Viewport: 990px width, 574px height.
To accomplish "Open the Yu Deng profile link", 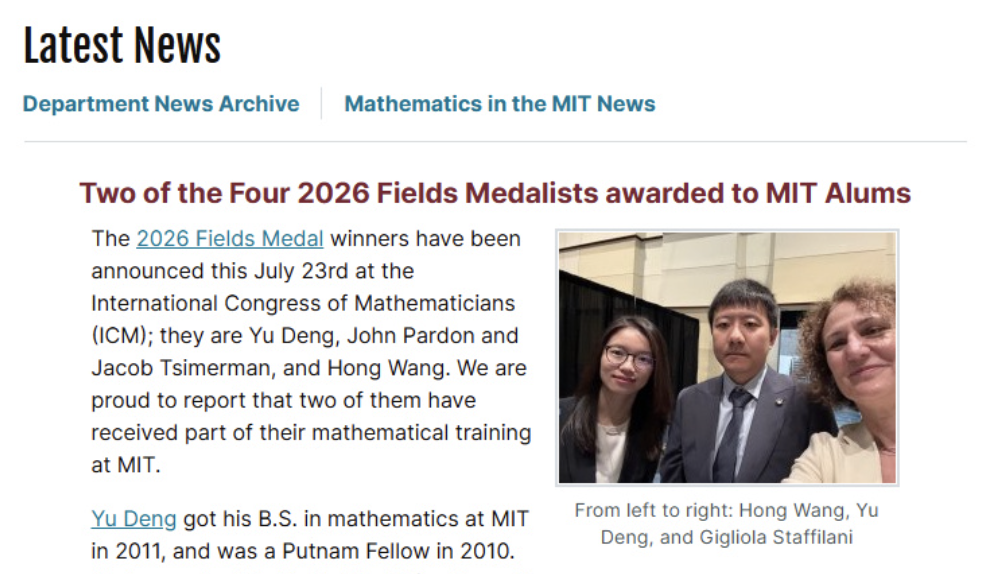I will click(x=134, y=518).
